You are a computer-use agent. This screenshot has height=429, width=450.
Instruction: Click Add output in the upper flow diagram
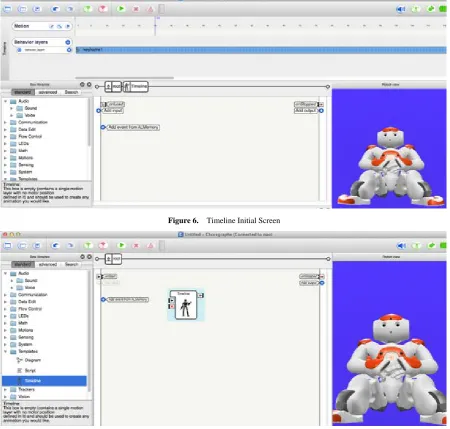[305, 110]
